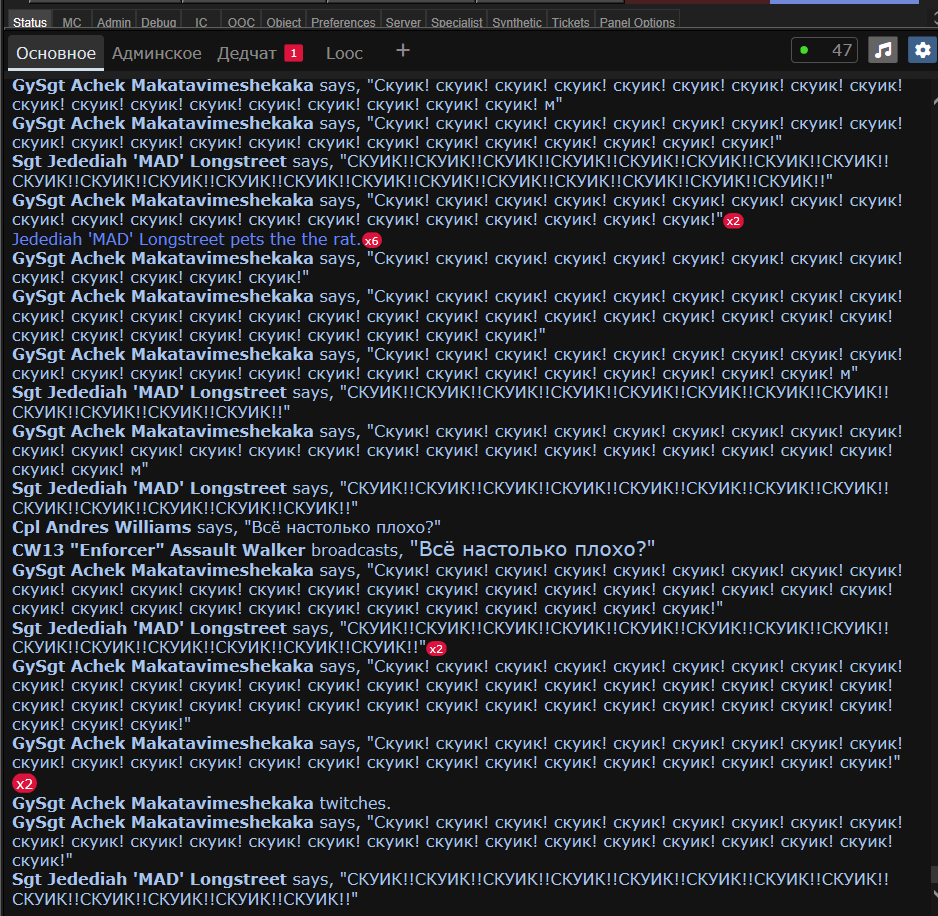Switch to the Дедчат chat tab

point(247,53)
